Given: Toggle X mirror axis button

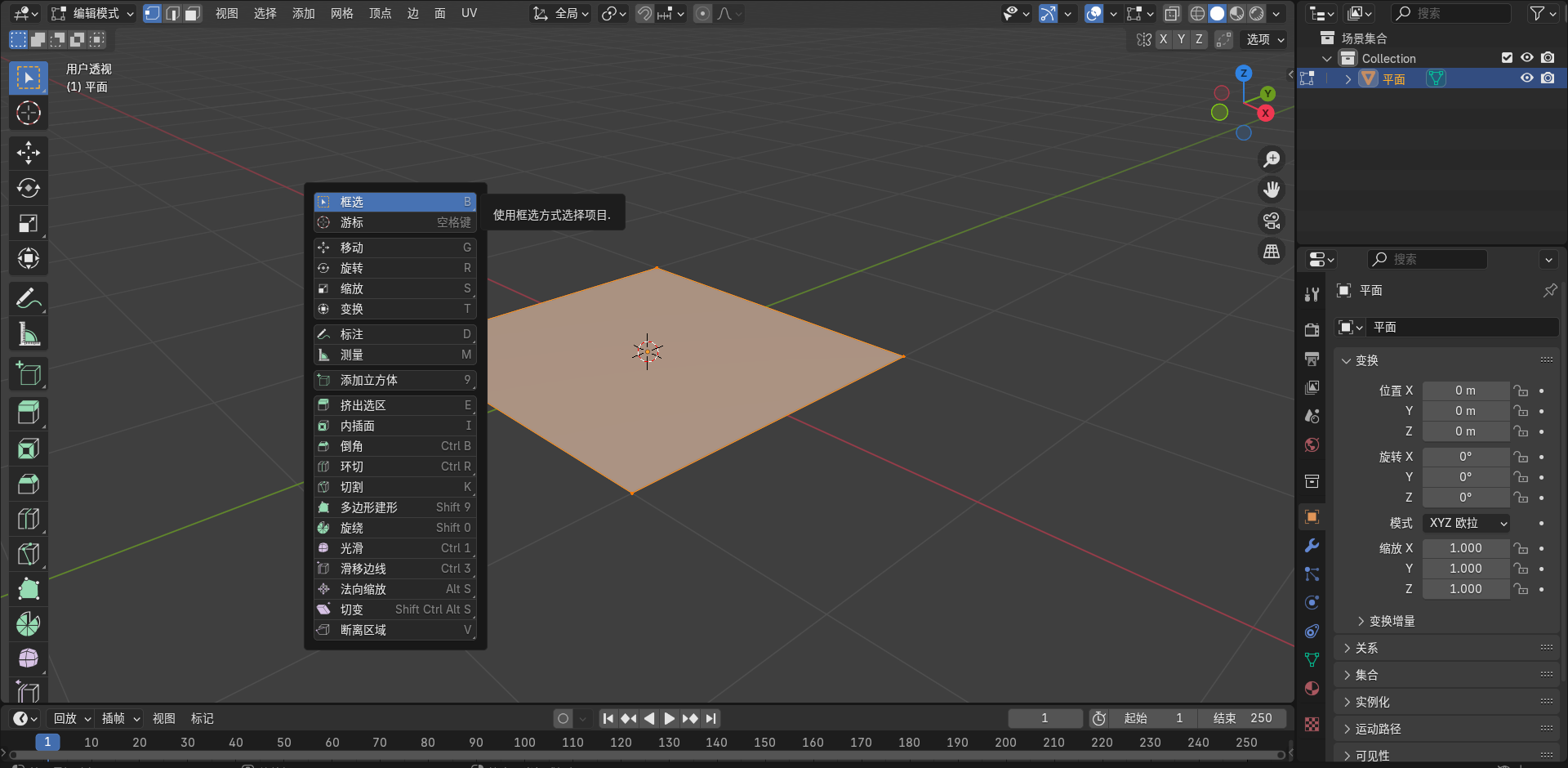Looking at the screenshot, I should (1163, 39).
